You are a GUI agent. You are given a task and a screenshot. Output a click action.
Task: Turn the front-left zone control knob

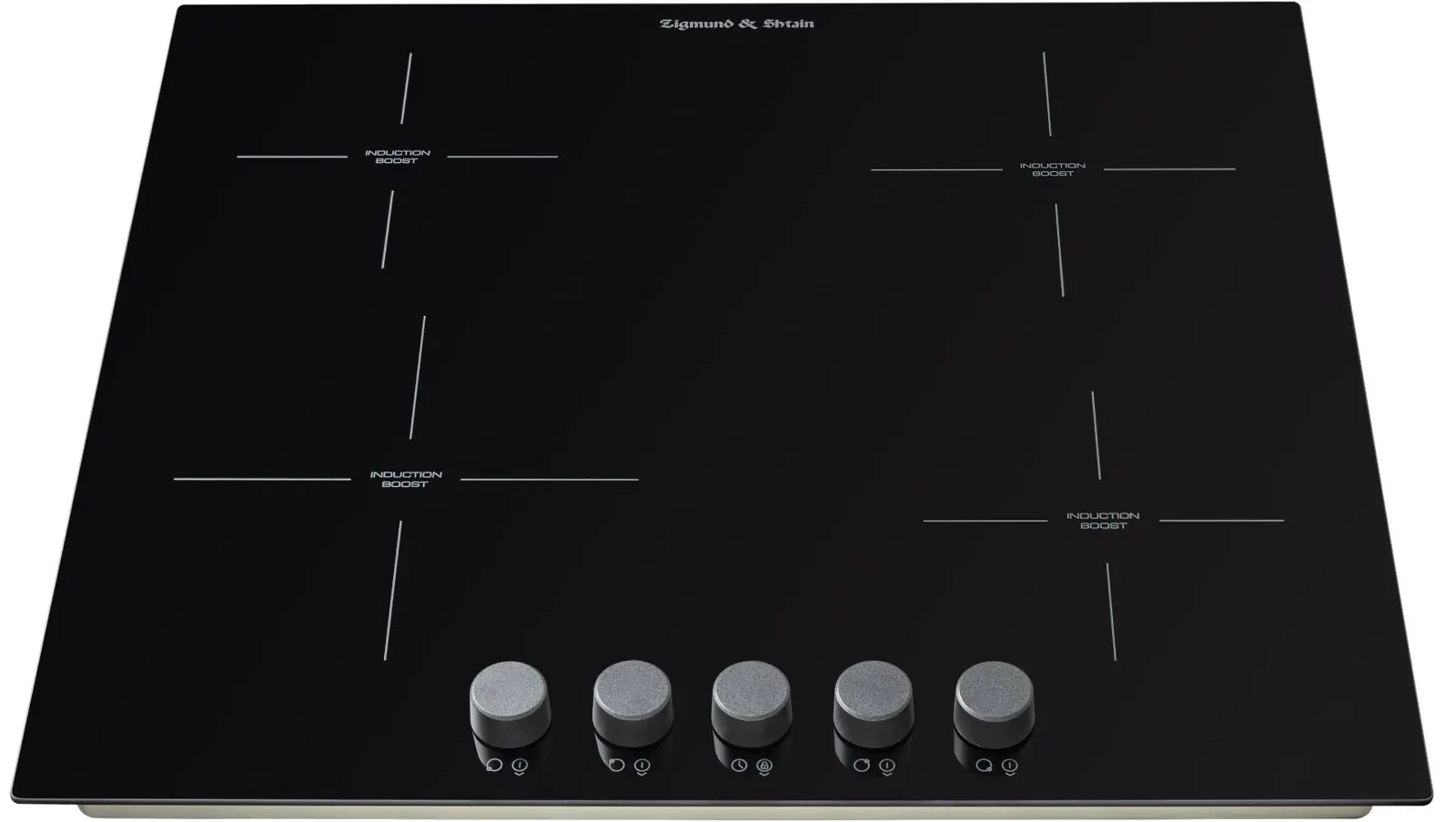click(x=510, y=703)
